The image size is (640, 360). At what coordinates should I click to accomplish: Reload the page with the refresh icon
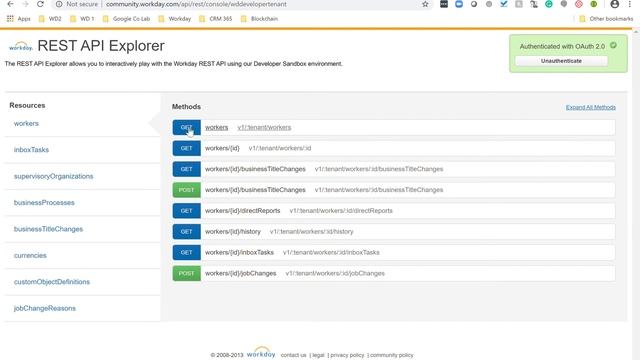tap(40, 4)
